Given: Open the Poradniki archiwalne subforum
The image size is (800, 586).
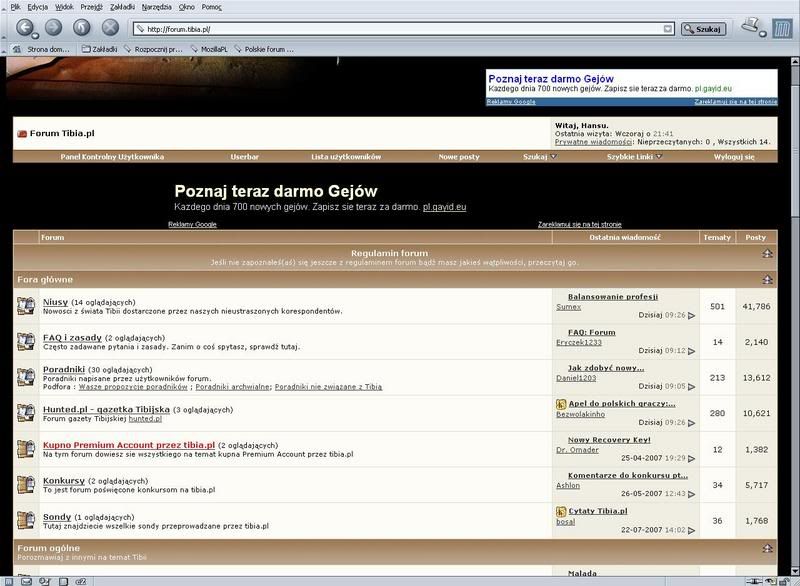Looking at the screenshot, I should point(232,387).
